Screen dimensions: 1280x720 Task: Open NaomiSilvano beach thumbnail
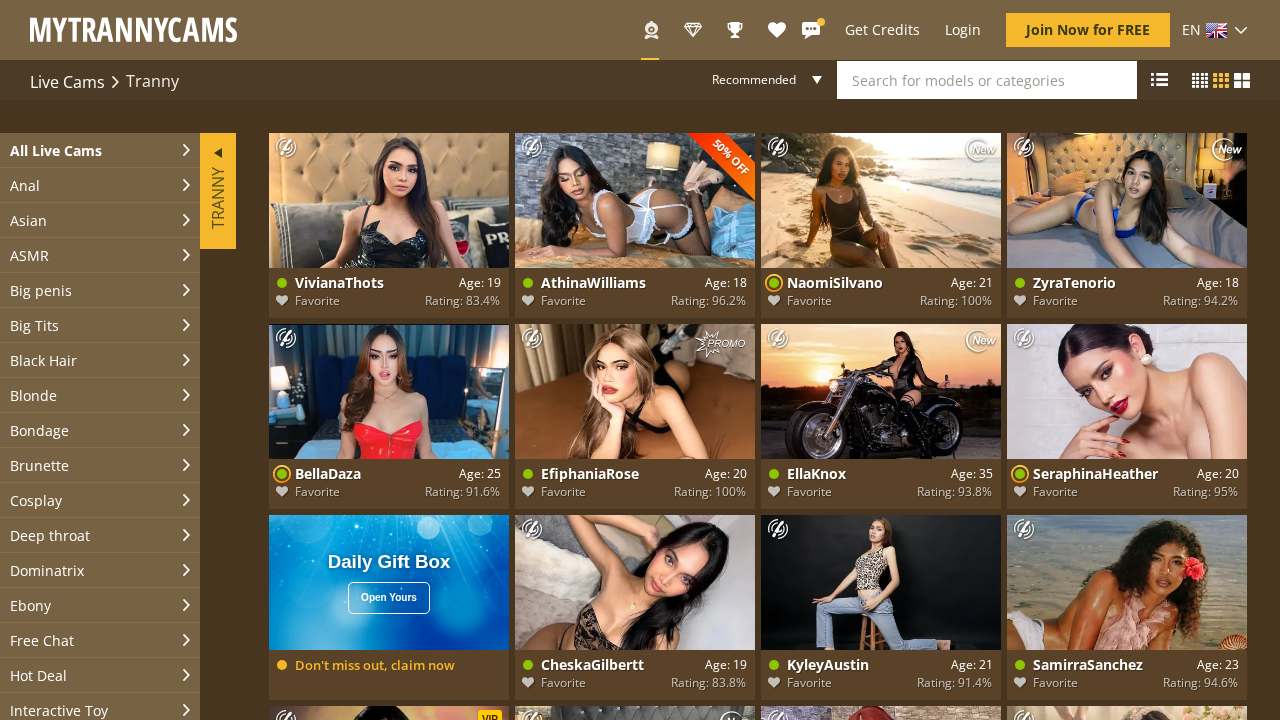tap(881, 200)
